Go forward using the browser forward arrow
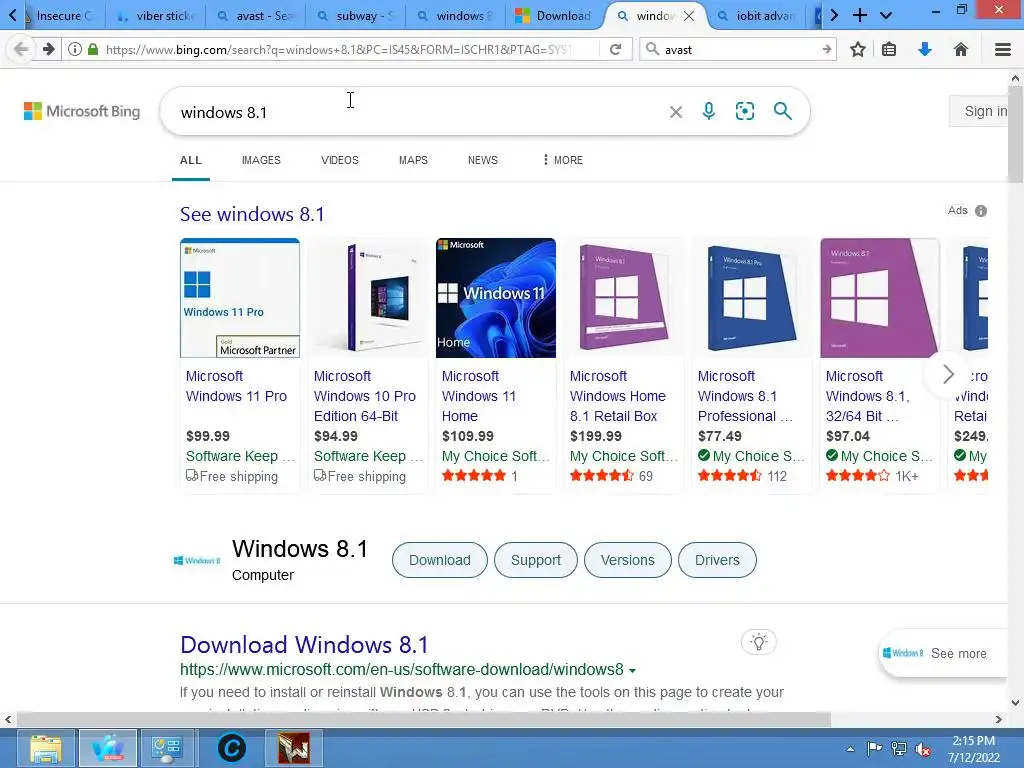Image resolution: width=1024 pixels, height=768 pixels. pos(48,49)
